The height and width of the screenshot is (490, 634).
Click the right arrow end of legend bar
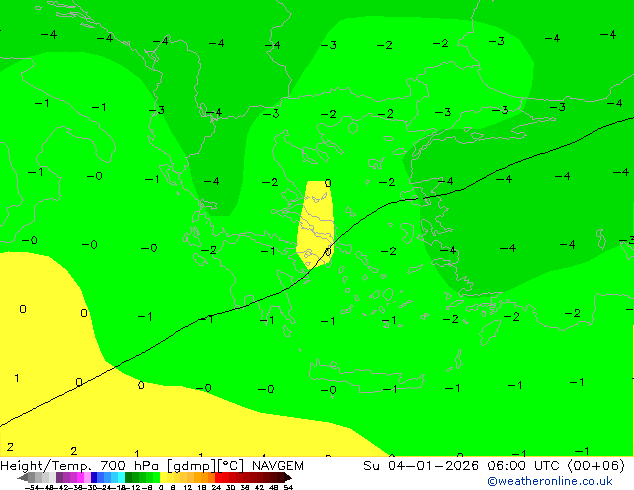coord(288,477)
